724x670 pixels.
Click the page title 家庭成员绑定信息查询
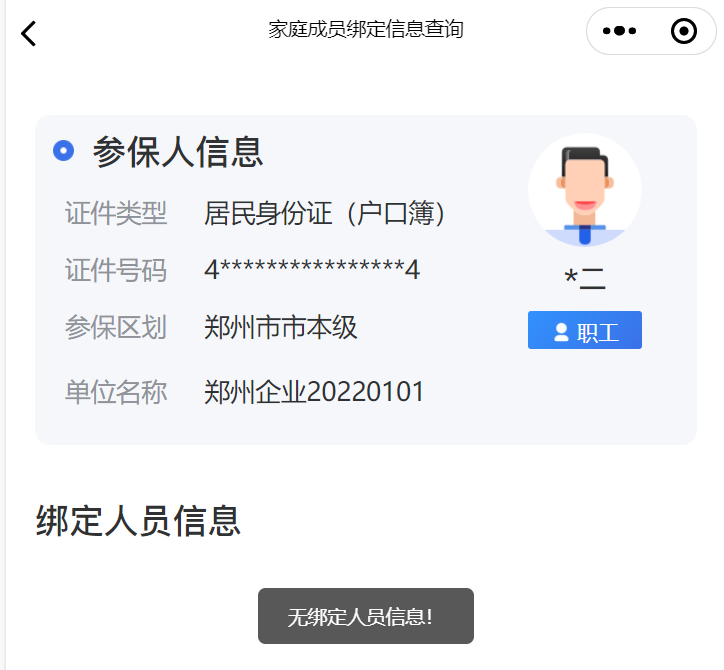tap(366, 29)
